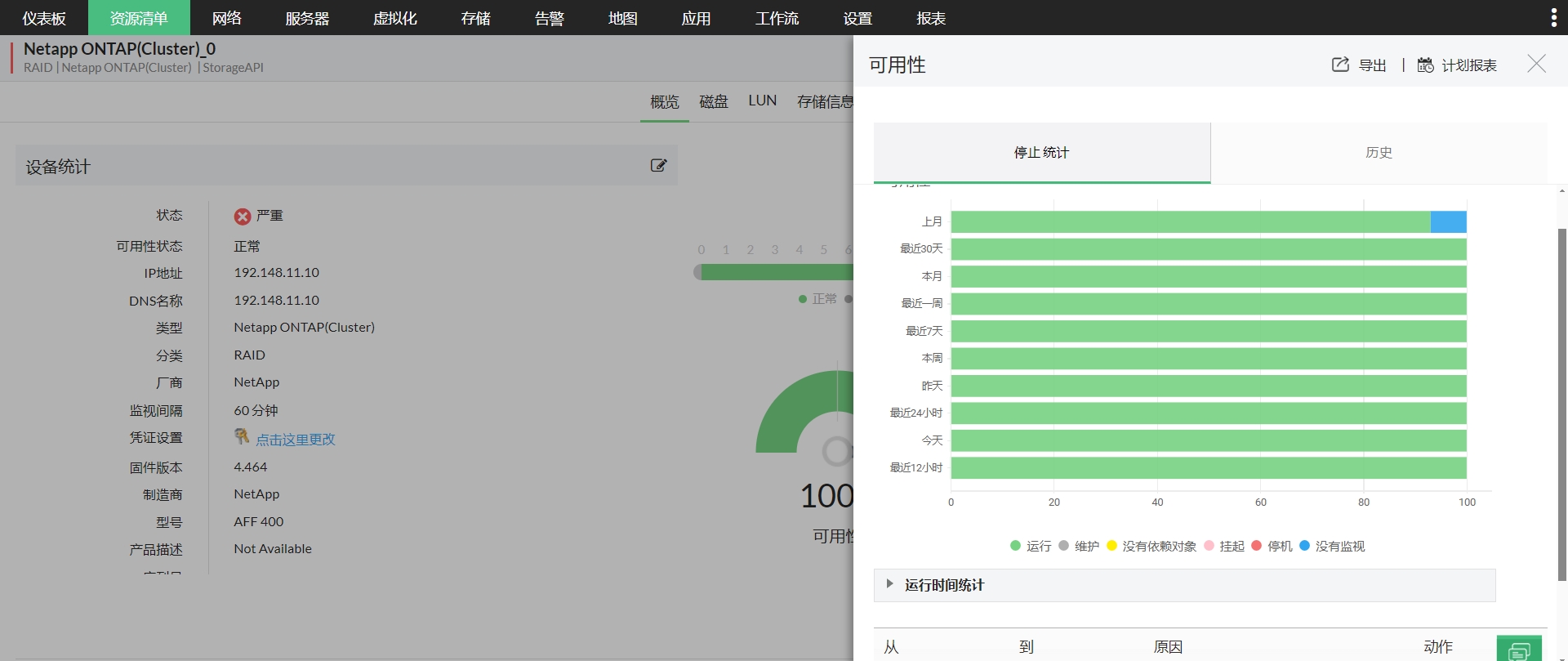Viewport: 1568px width, 661px height.
Task: Toggle the 没有依赖对象 legend series
Action: coord(1151,546)
